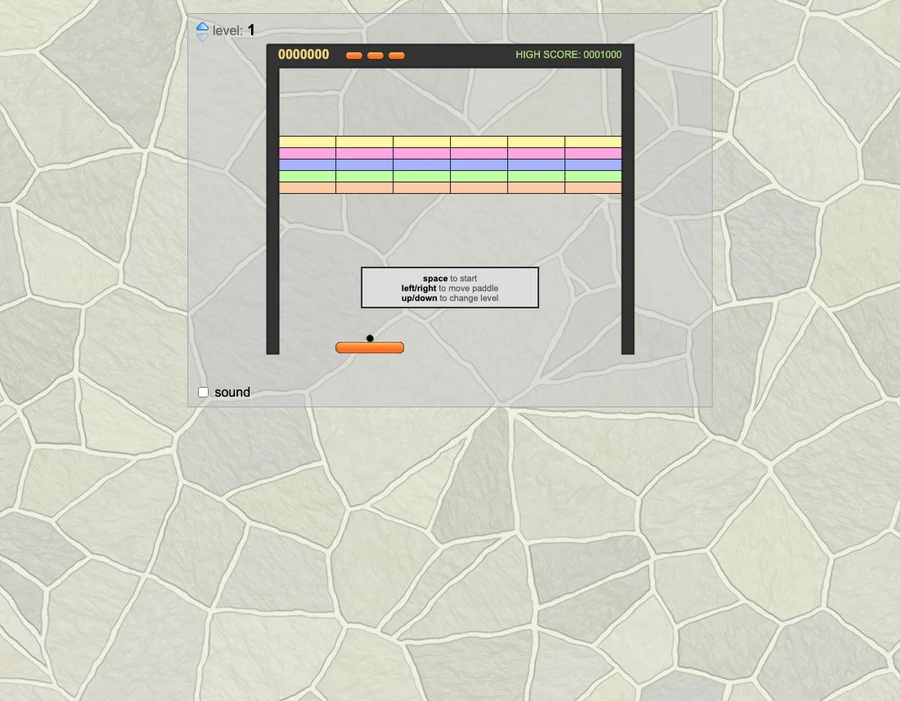Click the sound label text
Image resolution: width=900 pixels, height=701 pixels.
click(x=232, y=392)
